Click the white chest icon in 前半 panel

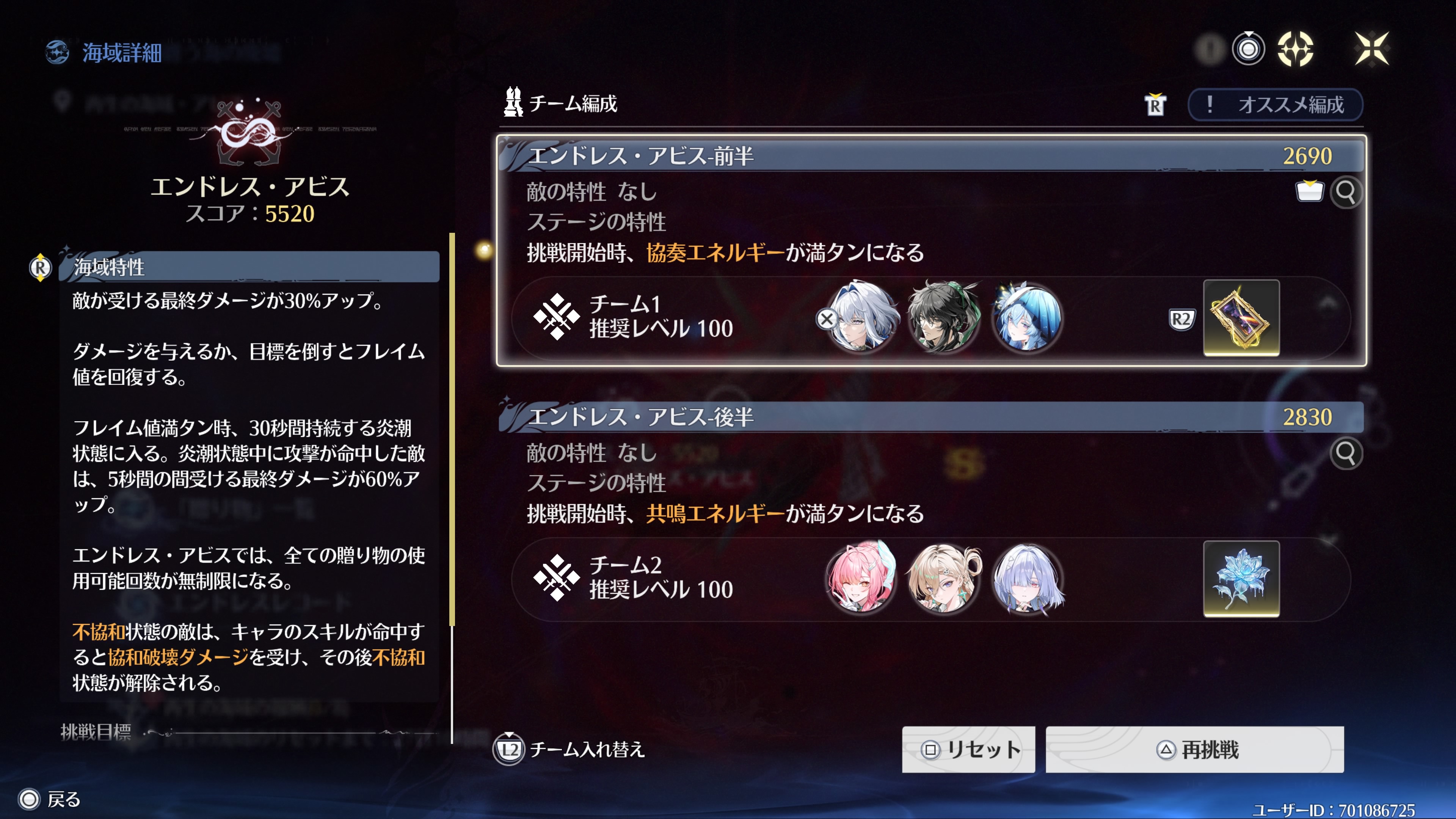(1309, 191)
